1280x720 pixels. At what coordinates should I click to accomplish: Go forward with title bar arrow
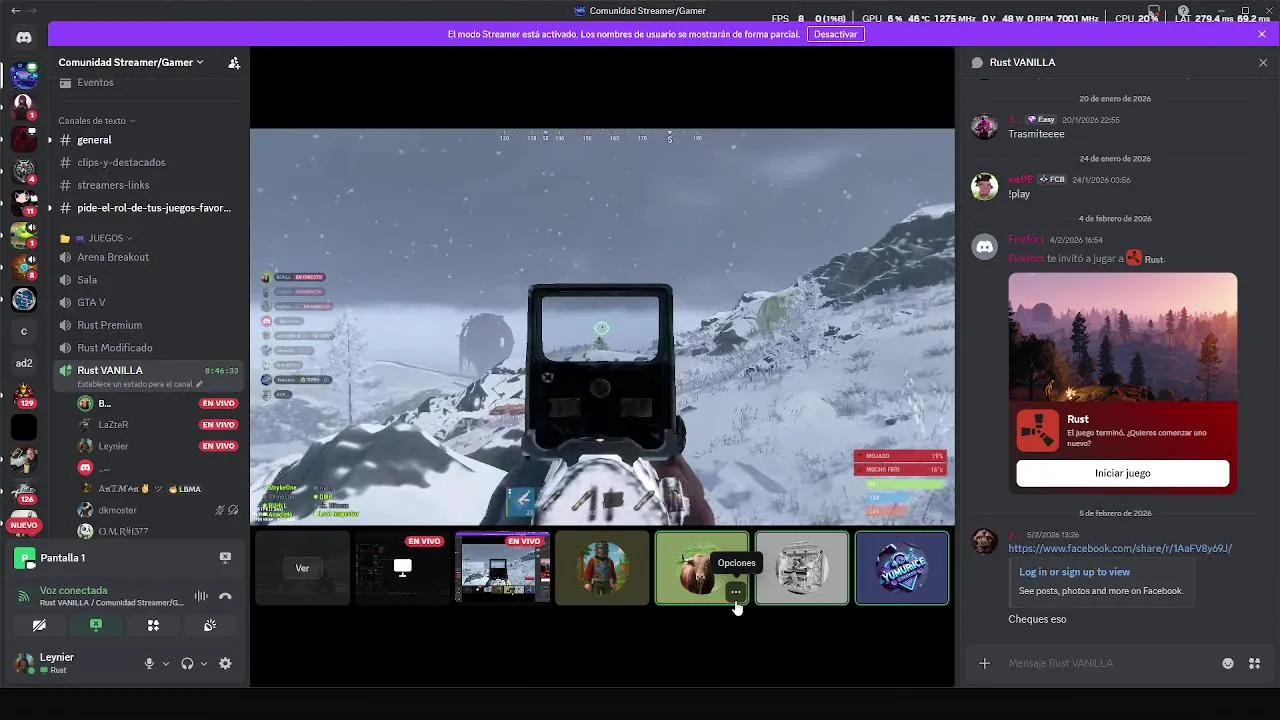34,10
